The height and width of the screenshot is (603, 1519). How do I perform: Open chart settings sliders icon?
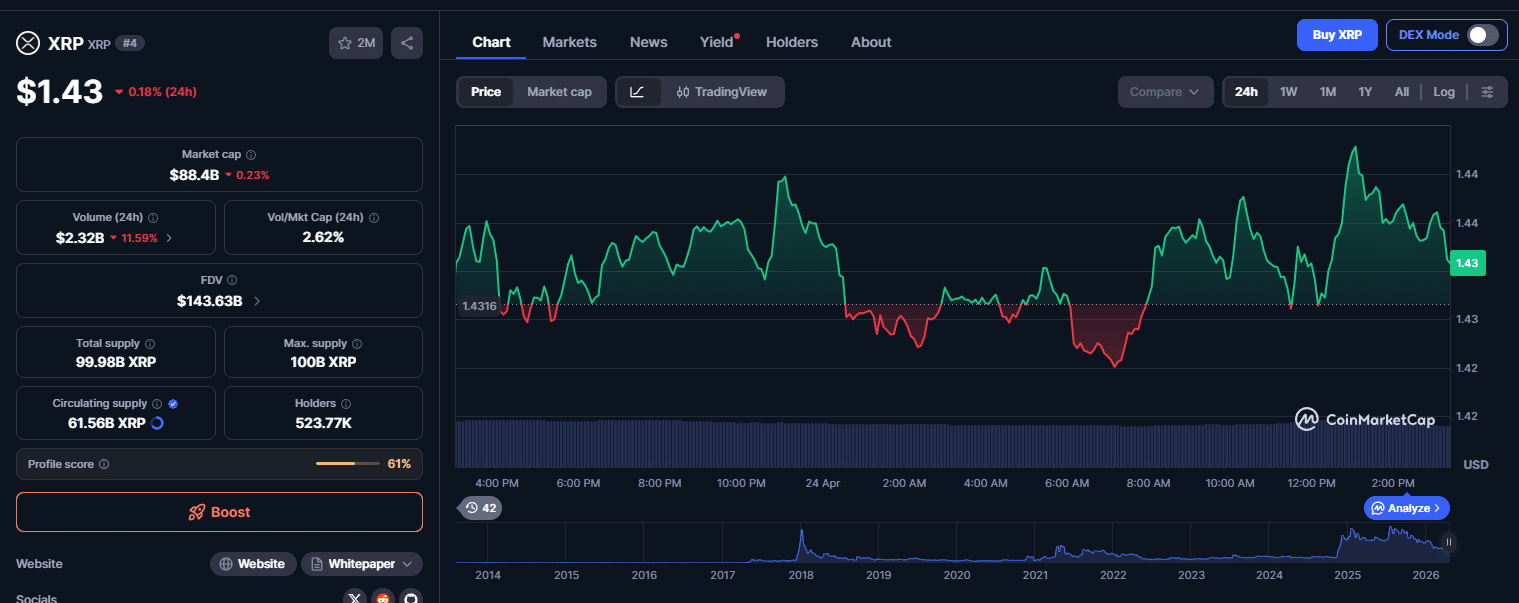click(x=1487, y=92)
